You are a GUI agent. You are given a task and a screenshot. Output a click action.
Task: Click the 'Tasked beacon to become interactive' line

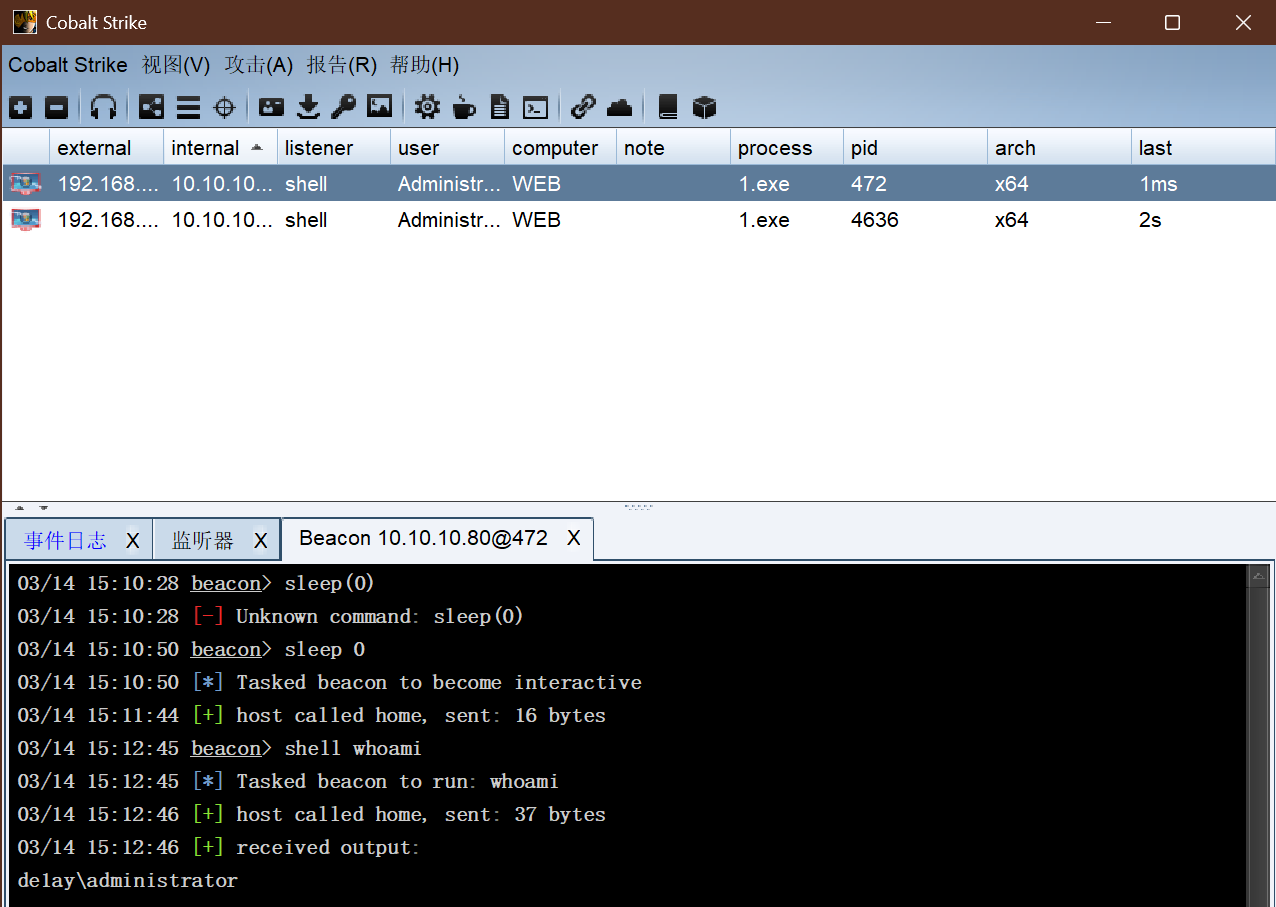click(329, 682)
